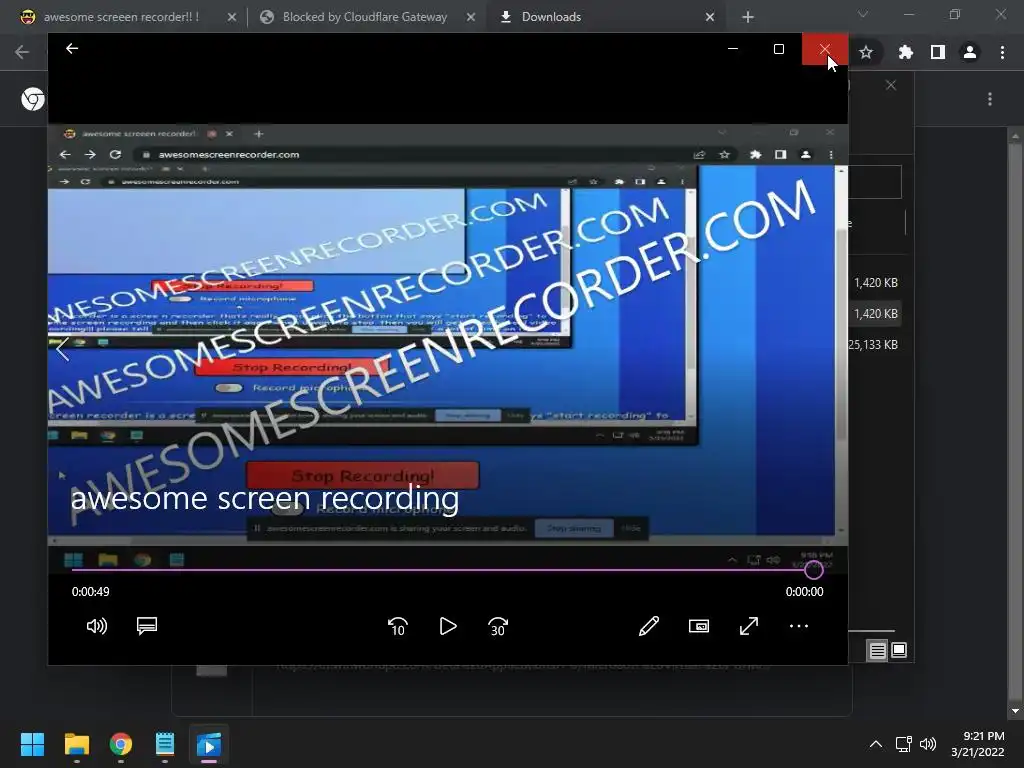
Task: Select the Downloads tab in Chrome
Action: coord(551,17)
